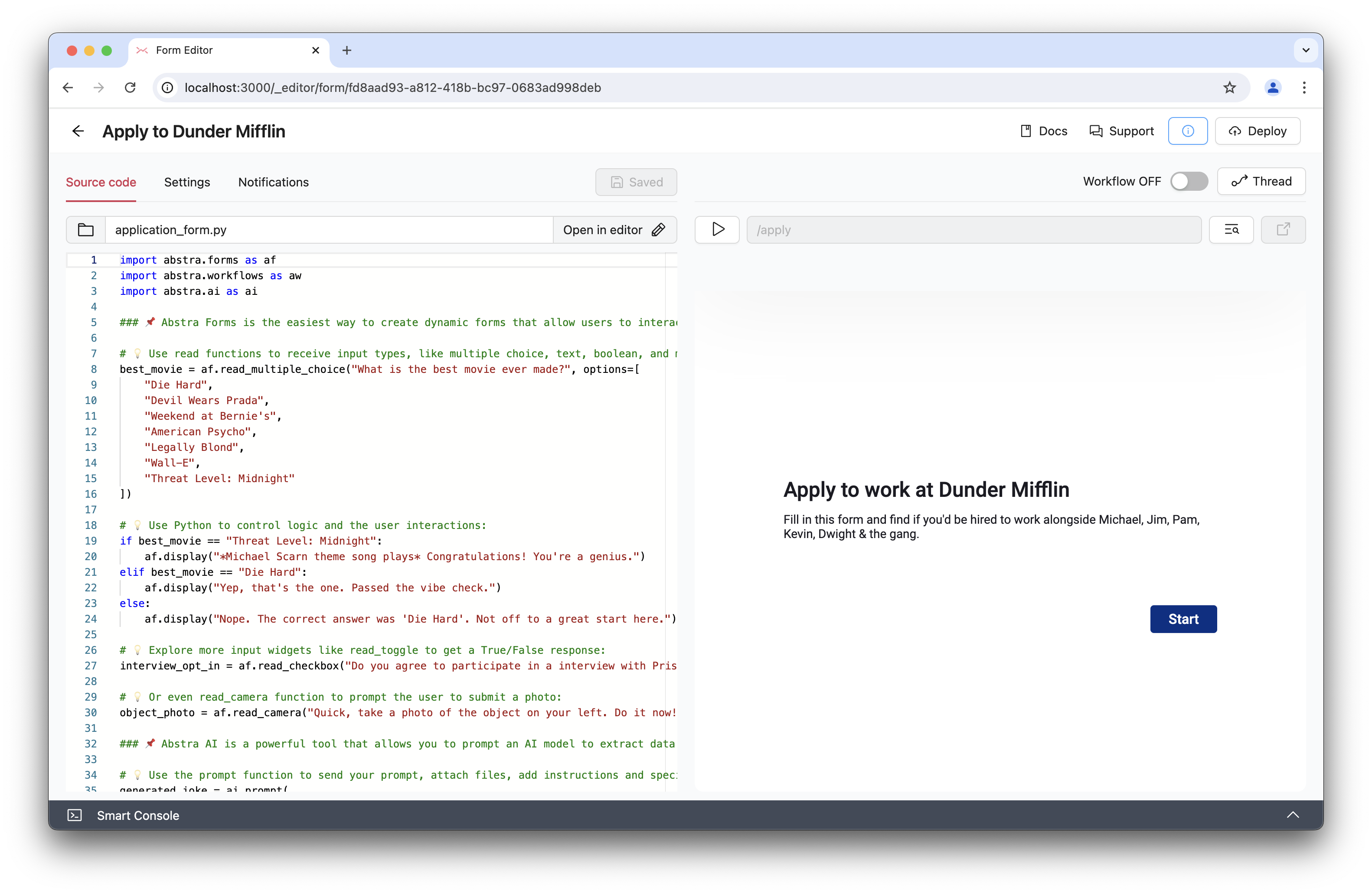Click the /apply path field

coord(973,230)
